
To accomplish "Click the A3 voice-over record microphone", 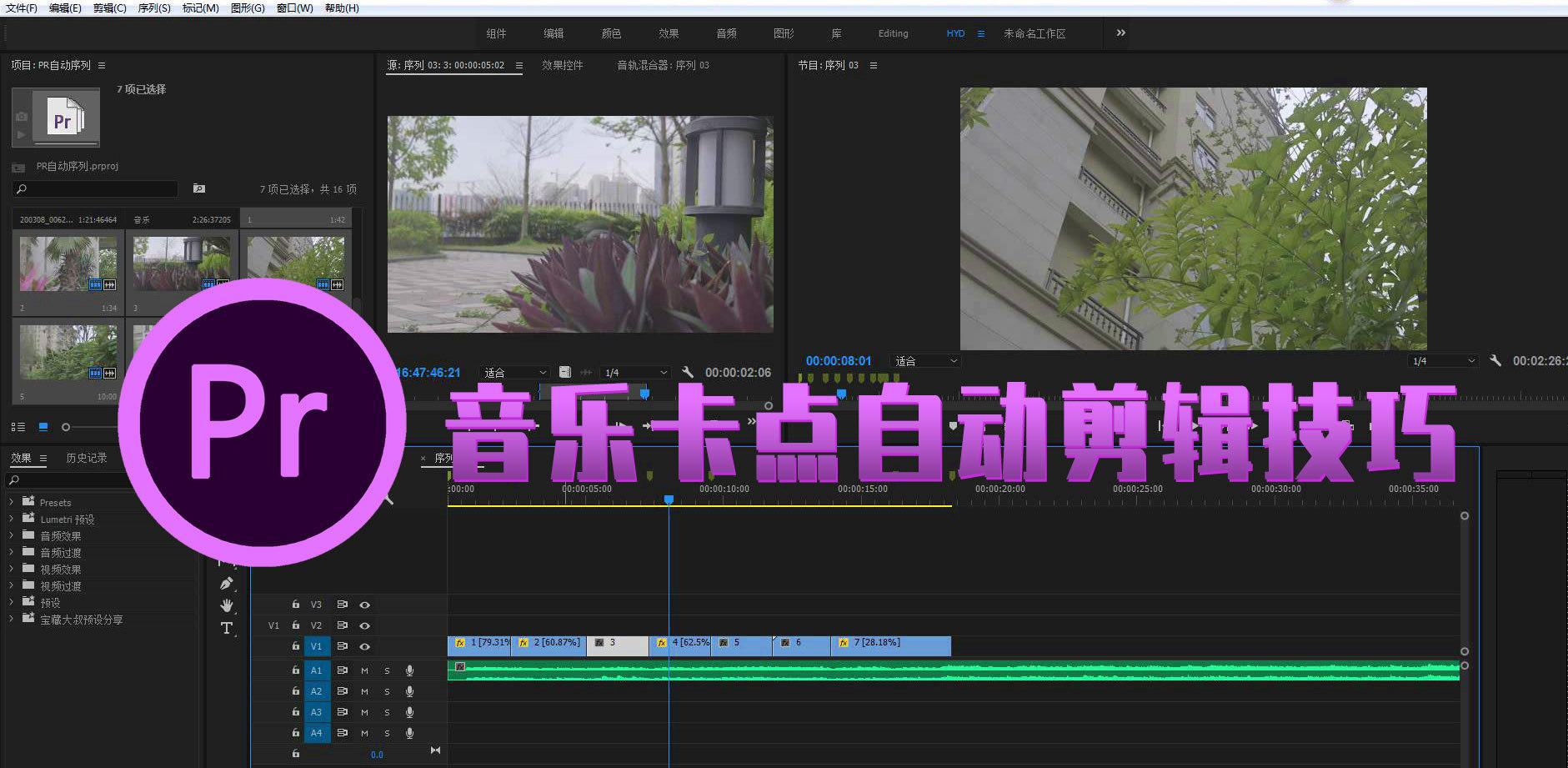I will coord(409,712).
